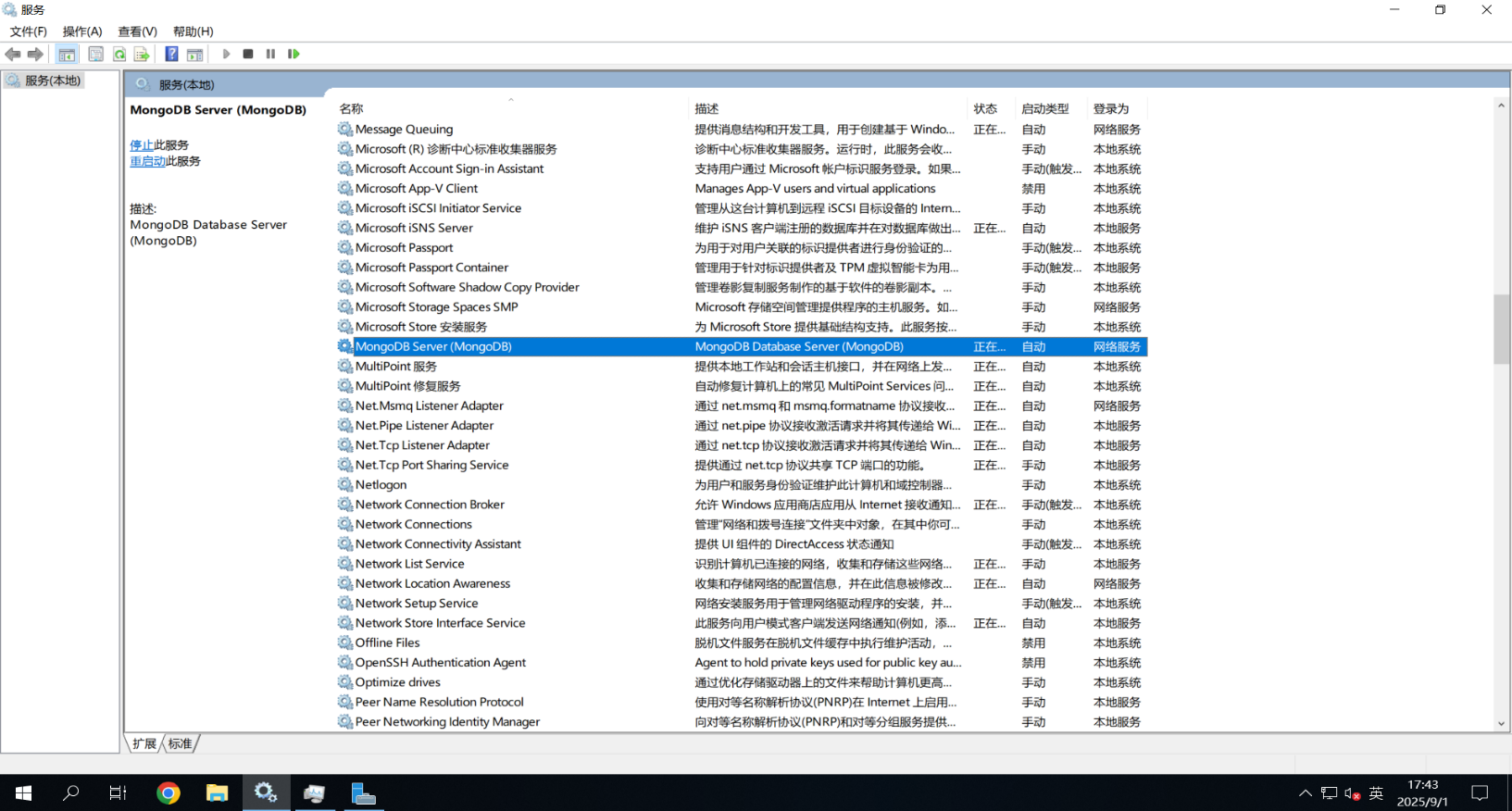Open the 帮助(H) menu
1512x811 pixels.
click(193, 31)
